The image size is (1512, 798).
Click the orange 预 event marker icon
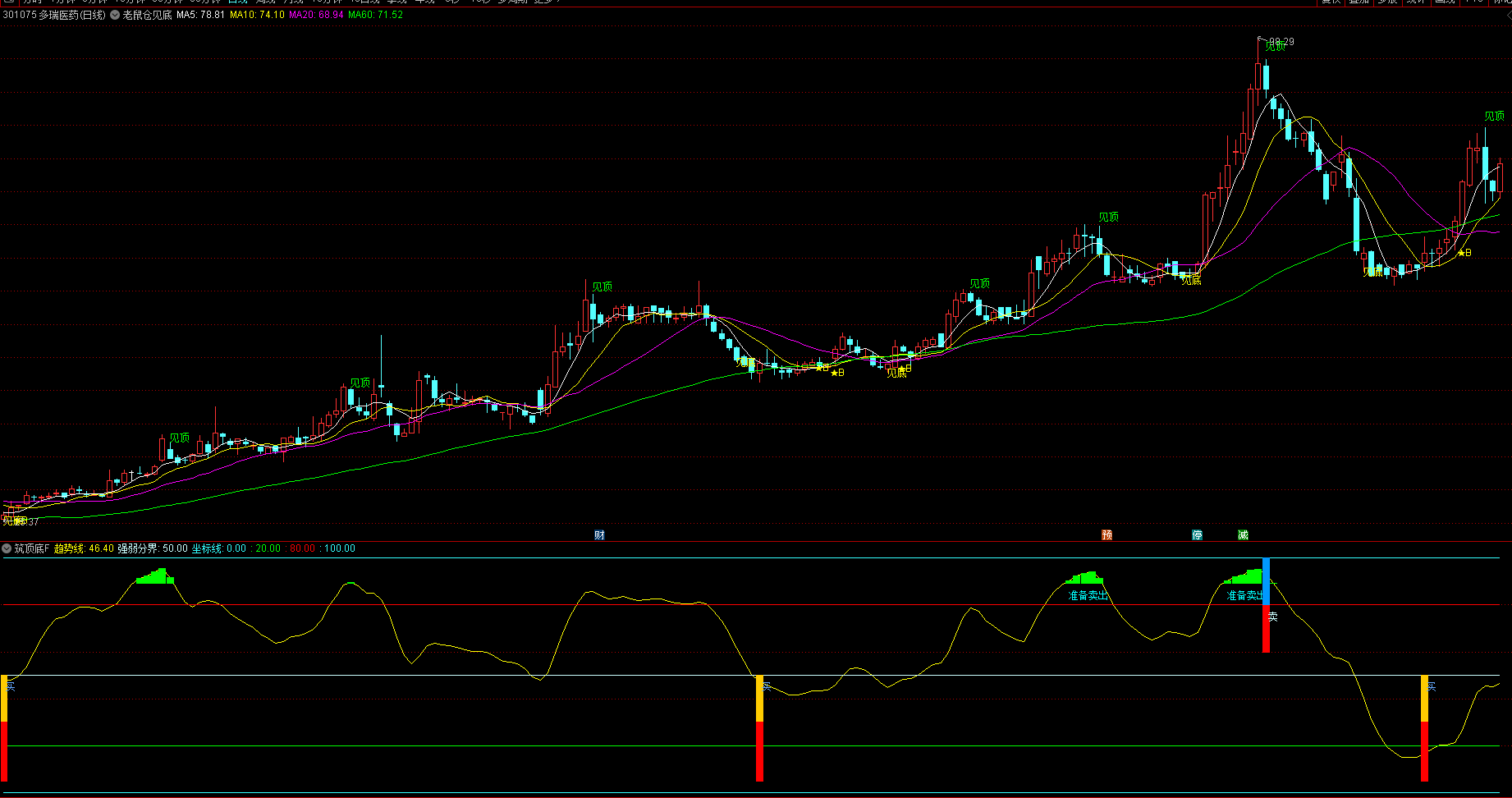(1107, 535)
